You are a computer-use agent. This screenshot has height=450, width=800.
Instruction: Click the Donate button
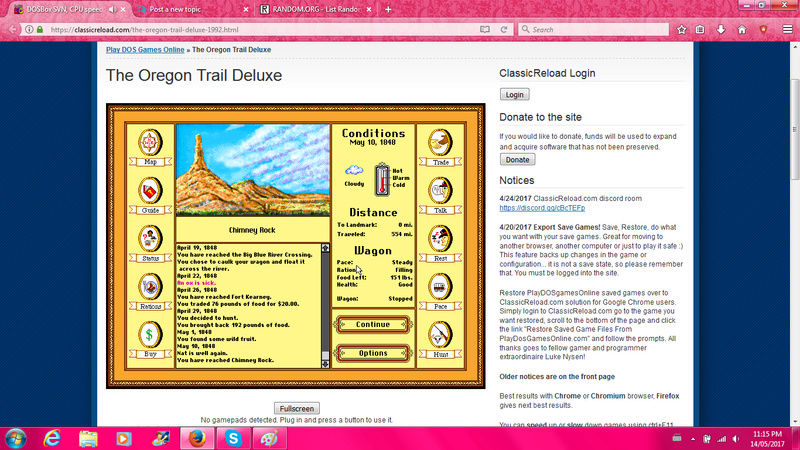(x=517, y=160)
